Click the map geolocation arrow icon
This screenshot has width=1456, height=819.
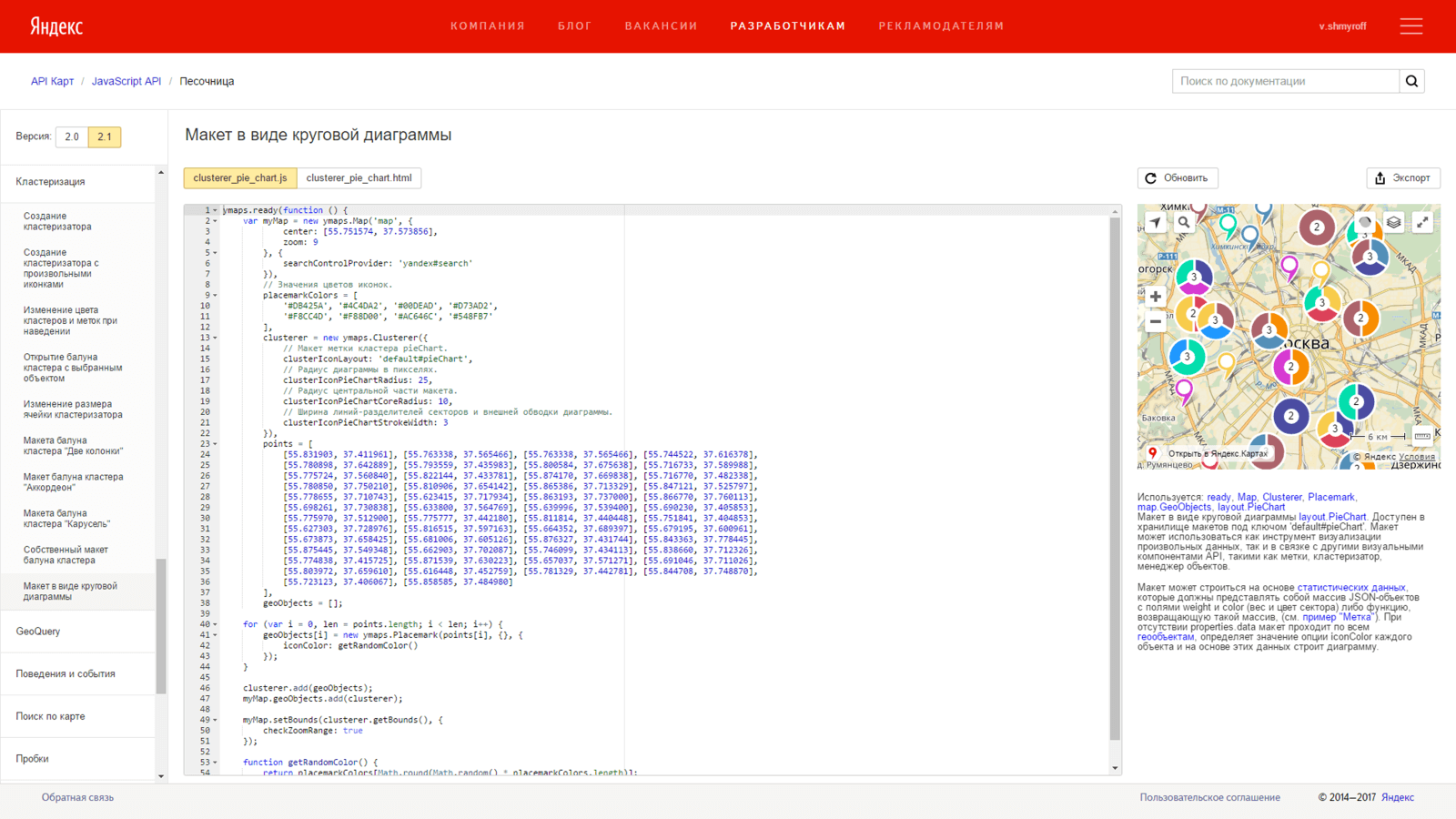[x=1156, y=222]
